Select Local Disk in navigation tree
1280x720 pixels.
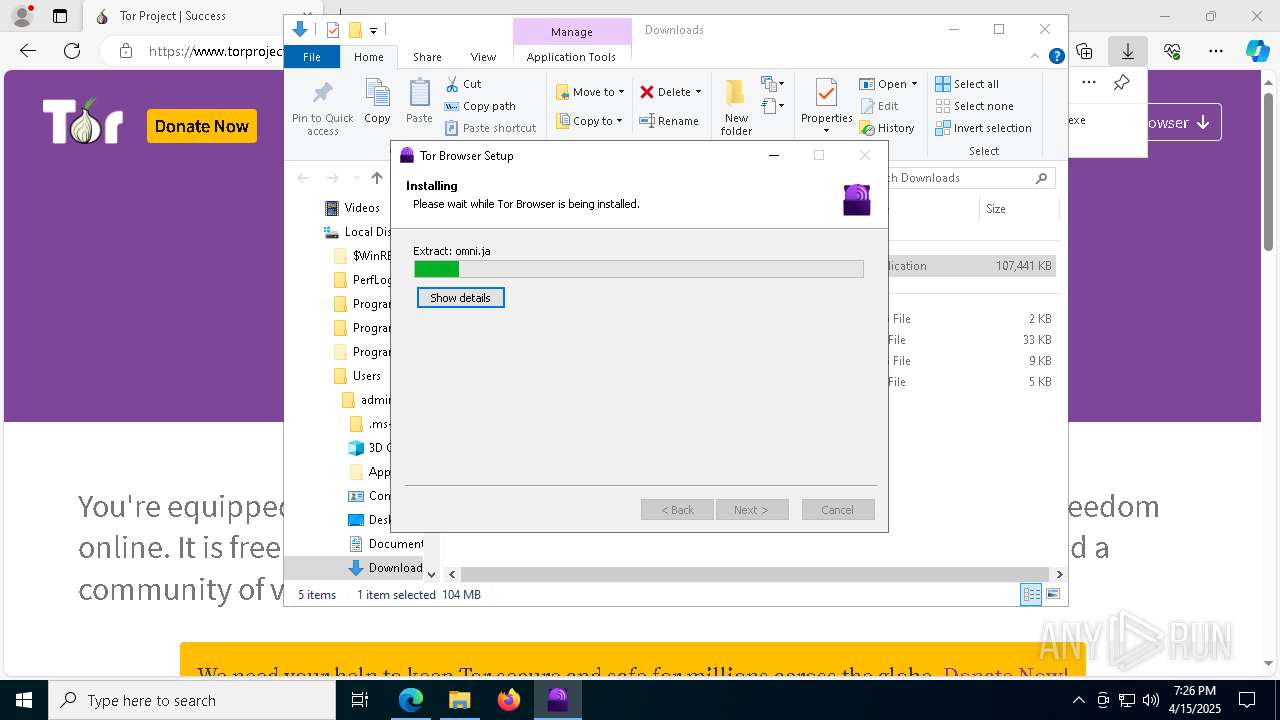click(x=357, y=232)
